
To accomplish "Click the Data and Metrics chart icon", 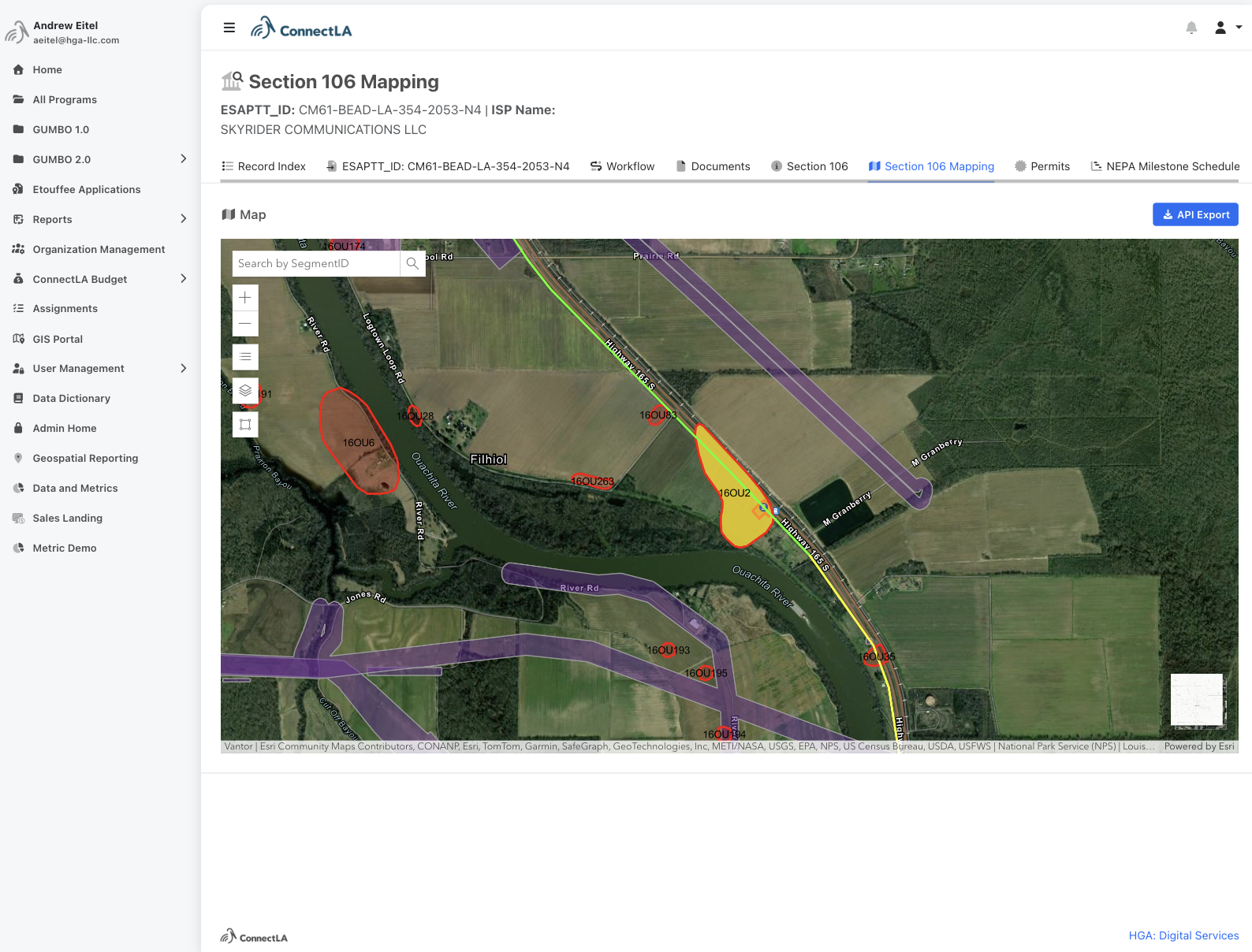I will [x=18, y=488].
